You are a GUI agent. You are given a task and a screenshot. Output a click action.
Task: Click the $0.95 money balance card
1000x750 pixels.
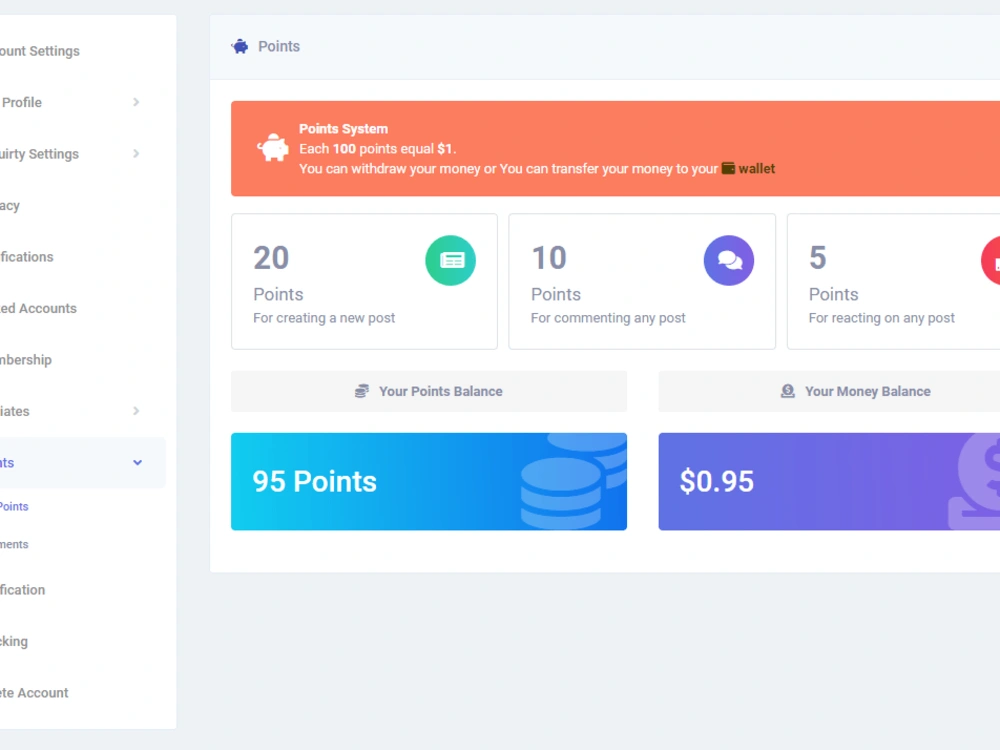point(829,482)
